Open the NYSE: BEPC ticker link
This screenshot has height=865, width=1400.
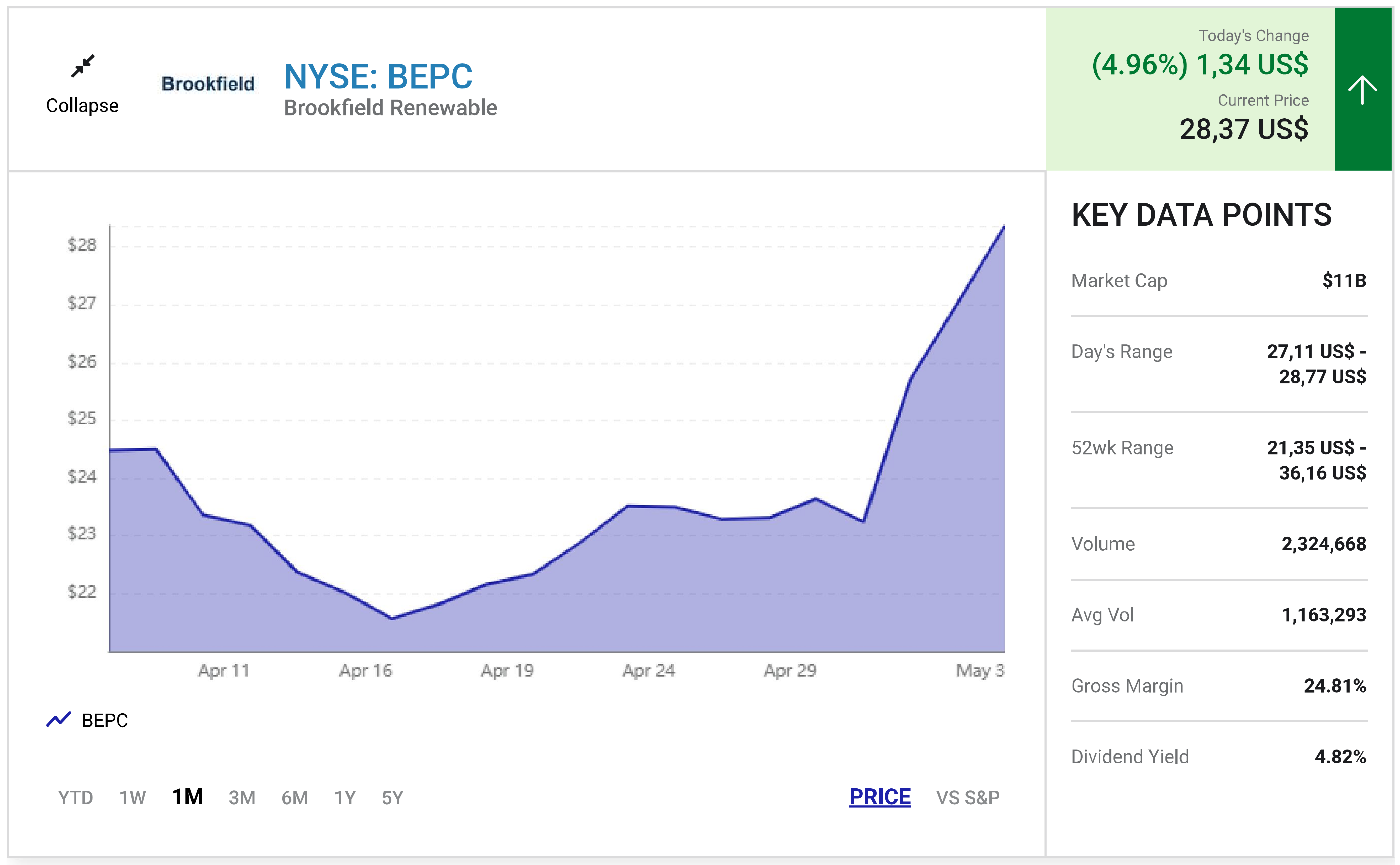[378, 77]
